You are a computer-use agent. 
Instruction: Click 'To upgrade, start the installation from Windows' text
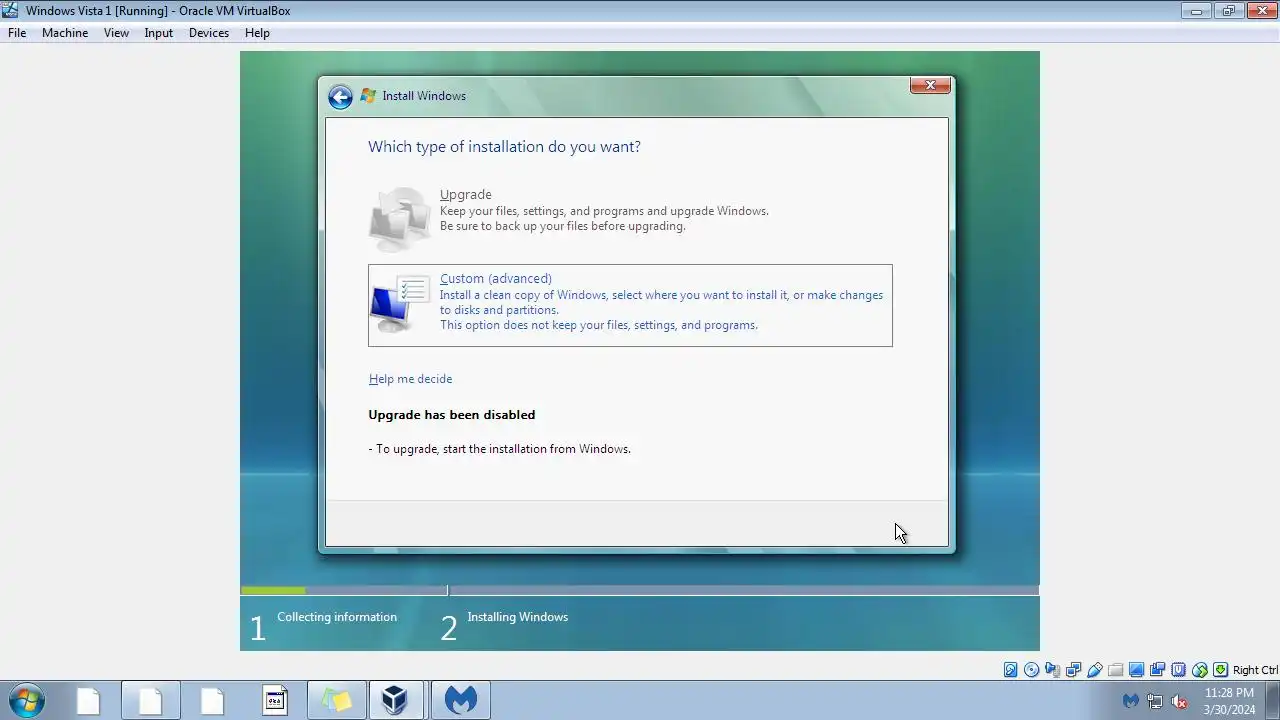[x=500, y=449]
